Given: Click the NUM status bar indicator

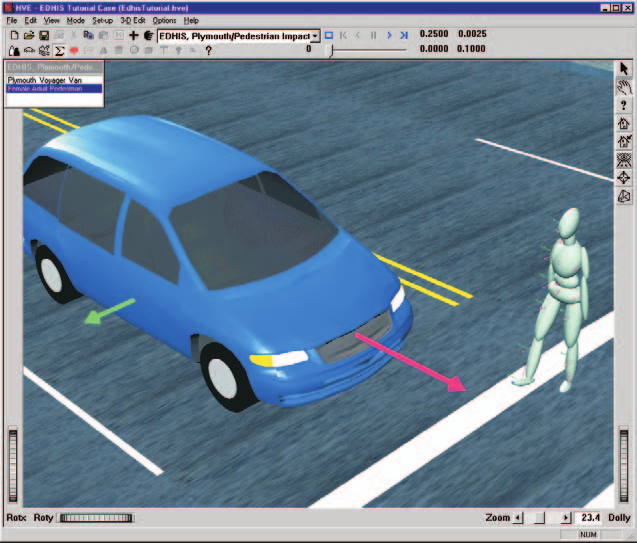Looking at the screenshot, I should click(x=588, y=534).
